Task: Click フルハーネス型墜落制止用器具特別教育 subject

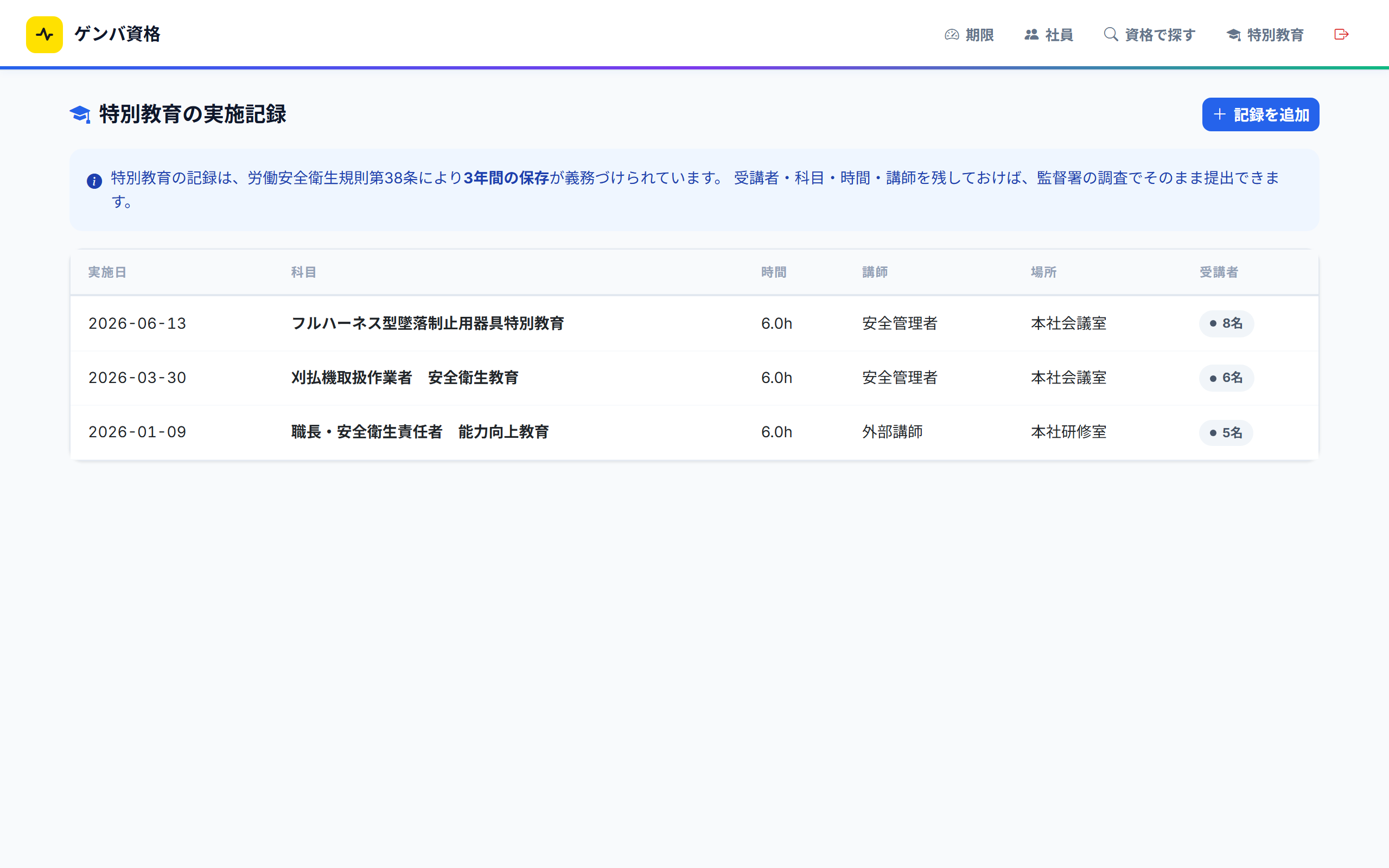Action: click(x=428, y=323)
